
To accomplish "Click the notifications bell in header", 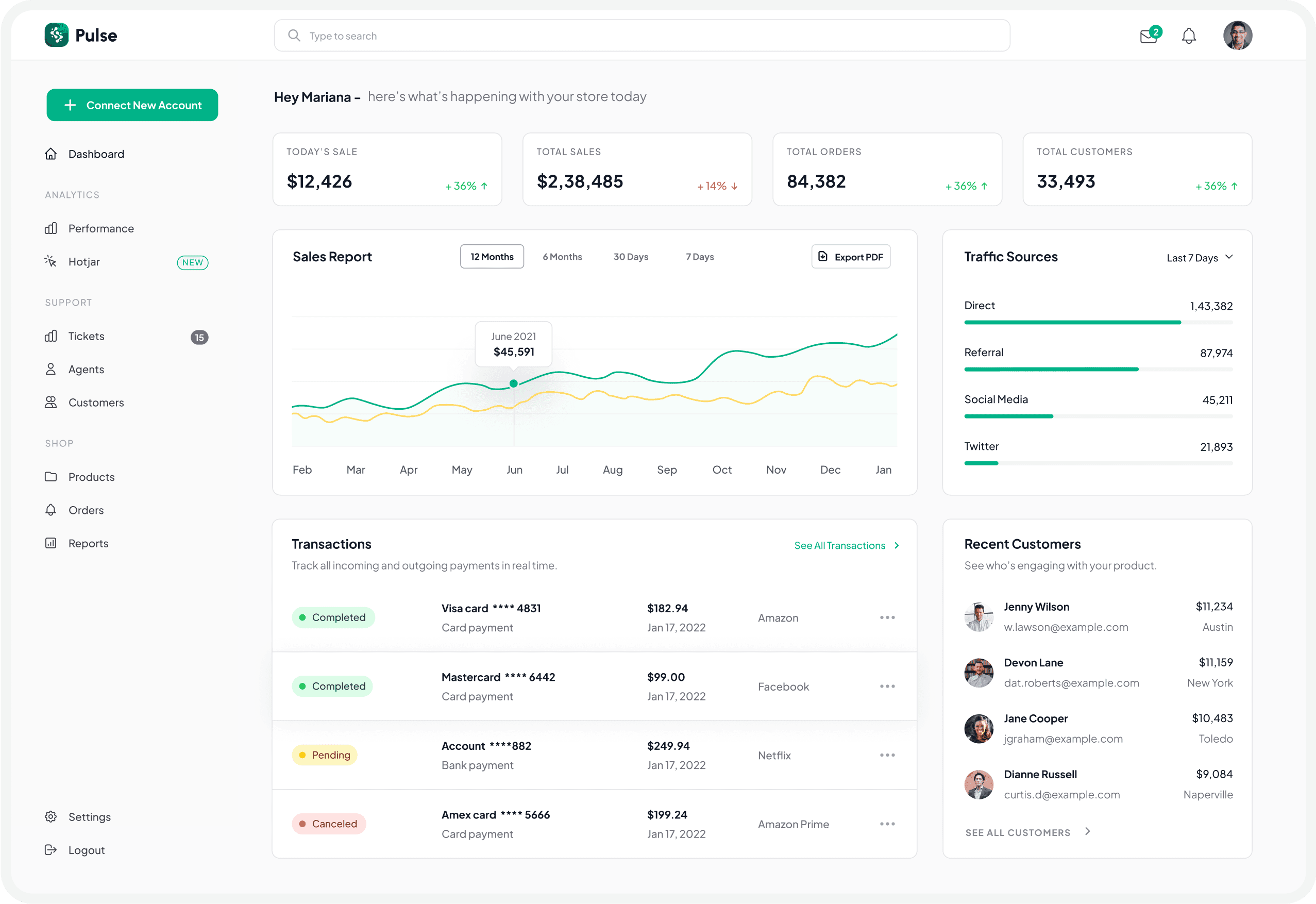I will pos(1189,36).
